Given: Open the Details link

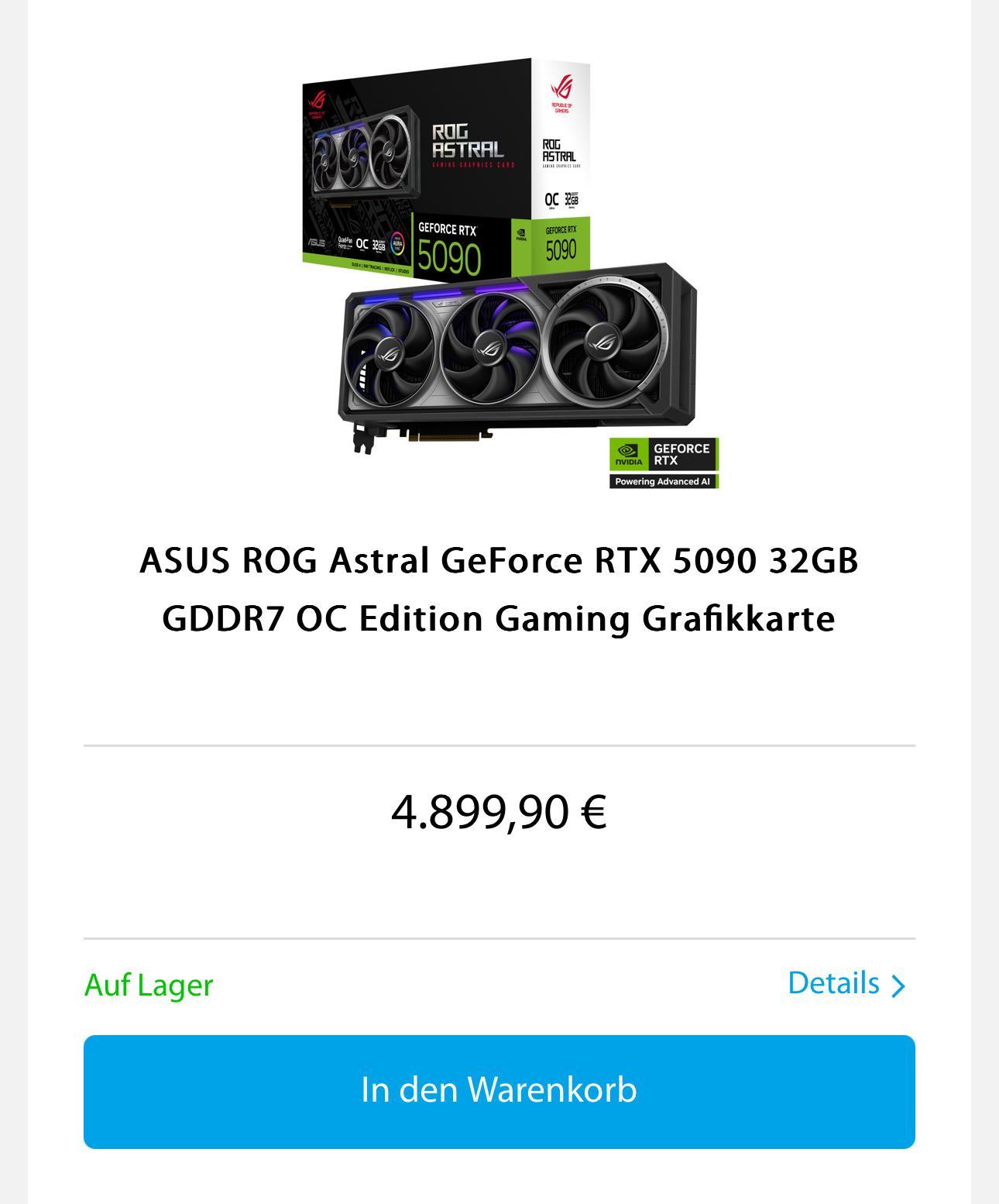Looking at the screenshot, I should [846, 984].
